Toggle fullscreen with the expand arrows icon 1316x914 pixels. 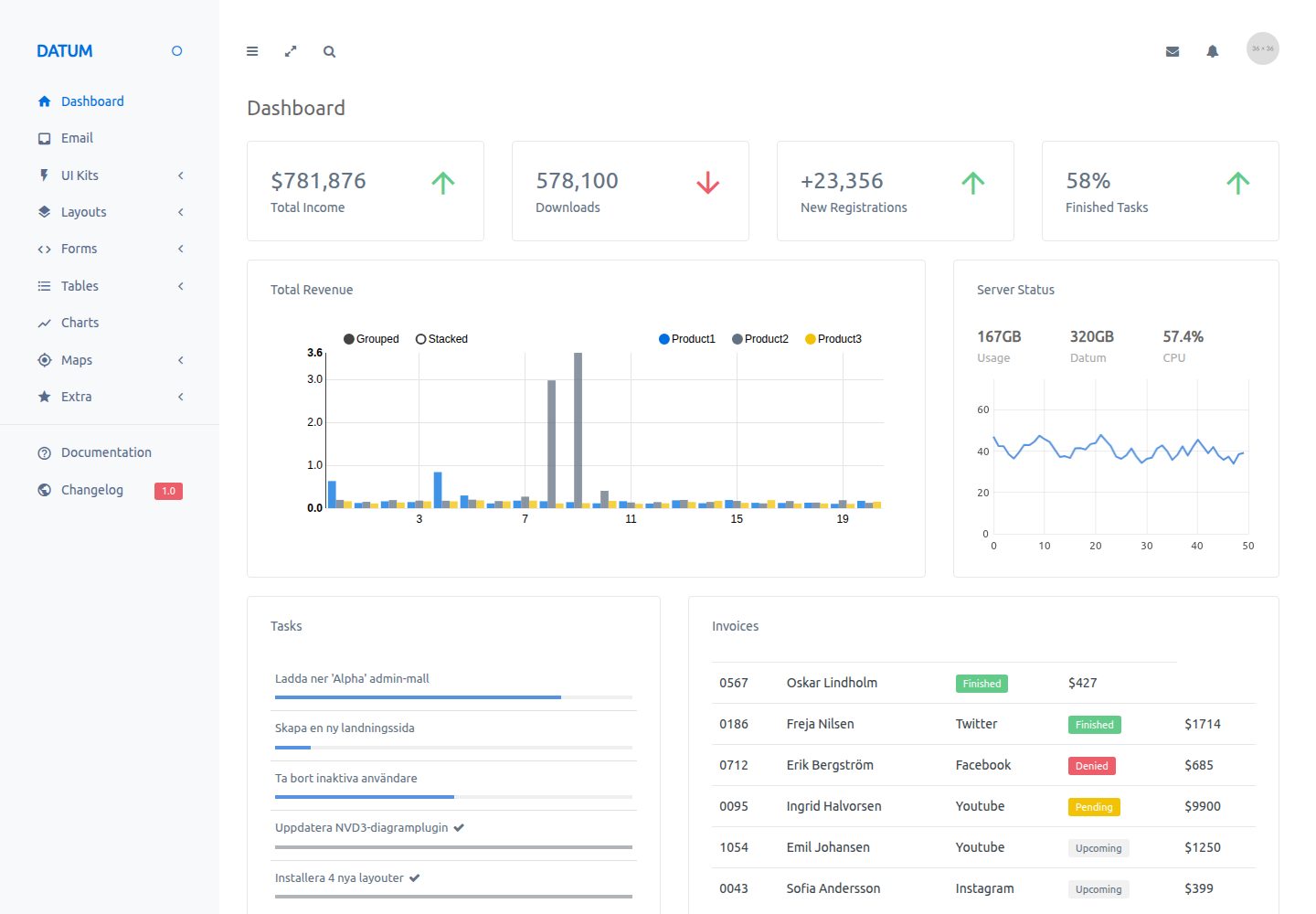[291, 52]
